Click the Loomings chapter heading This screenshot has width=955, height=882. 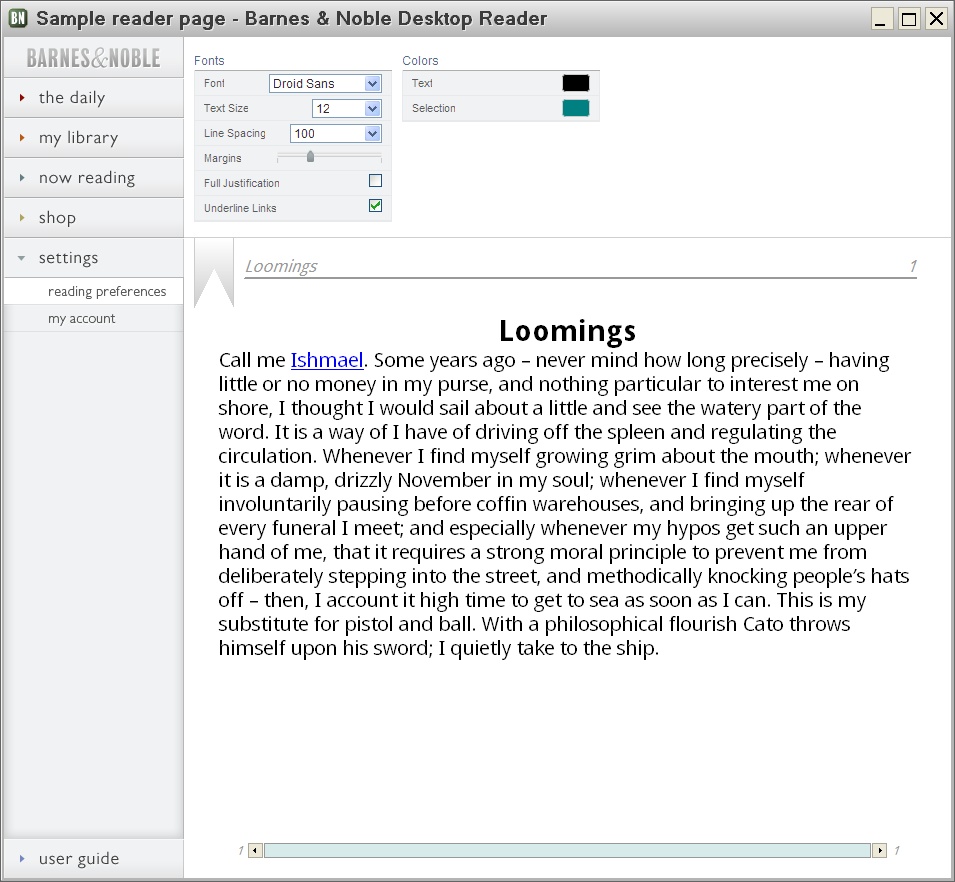click(567, 331)
